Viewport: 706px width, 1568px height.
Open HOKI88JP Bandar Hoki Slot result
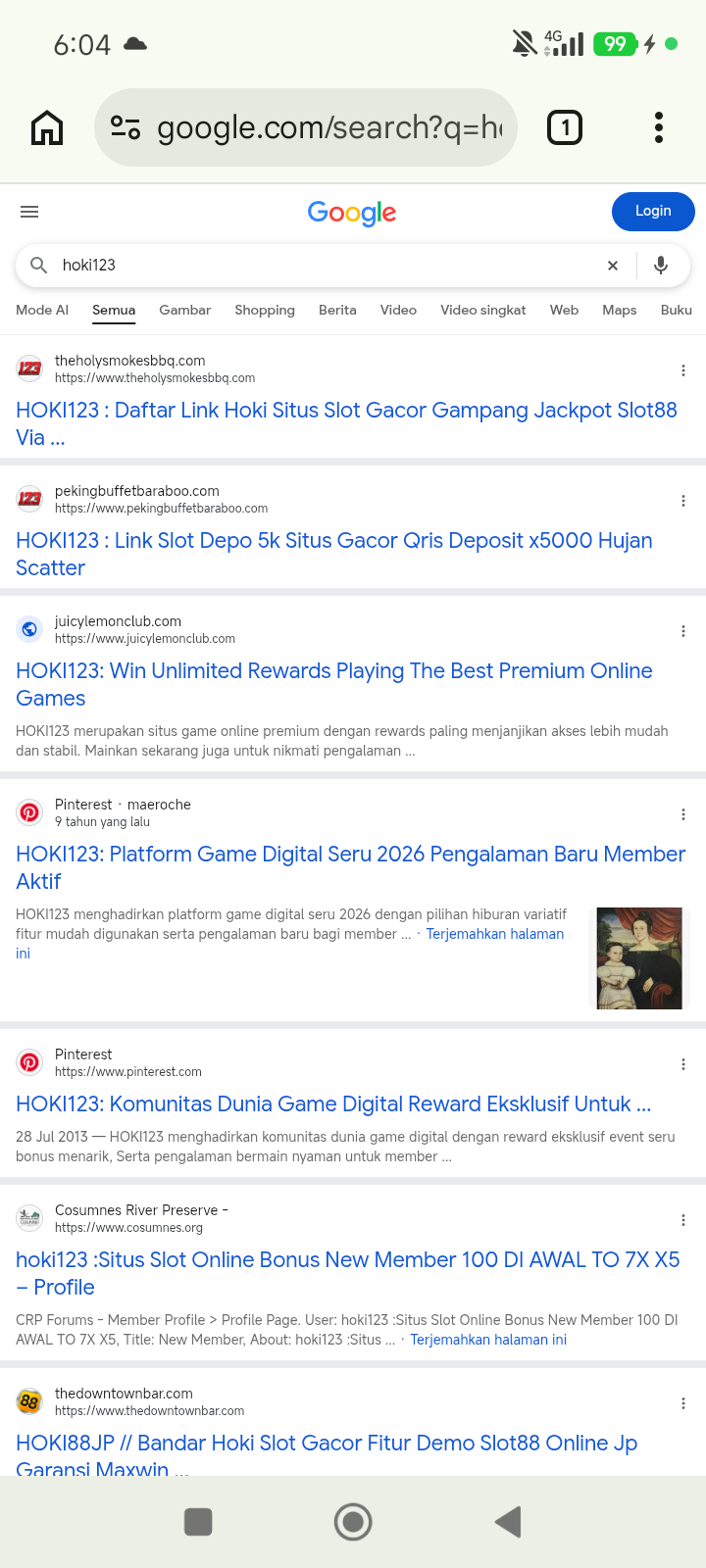pyautogui.click(x=327, y=1455)
